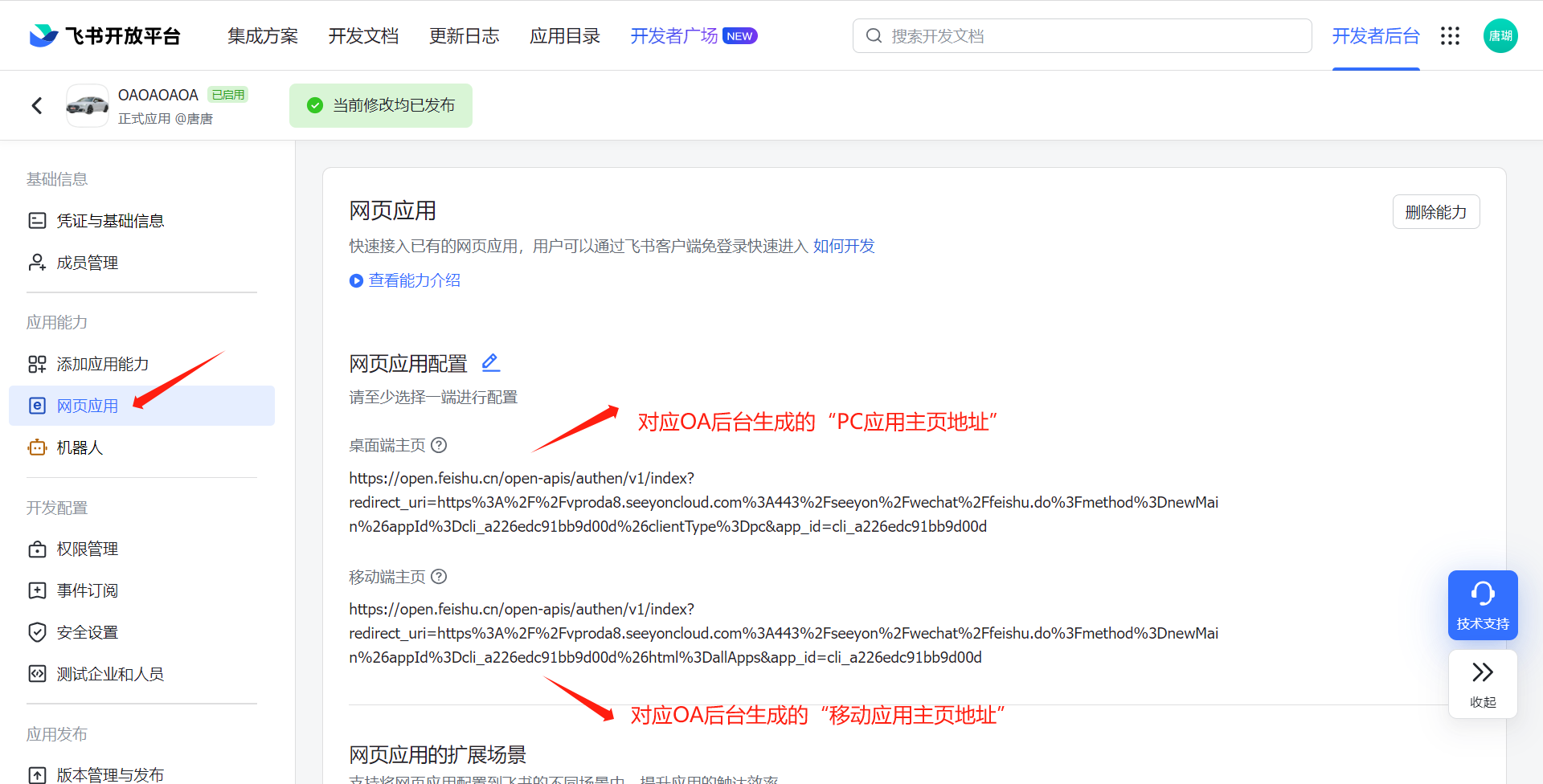Click the Feishu Open Platform logo
Image resolution: width=1543 pixels, height=784 pixels.
104,35
